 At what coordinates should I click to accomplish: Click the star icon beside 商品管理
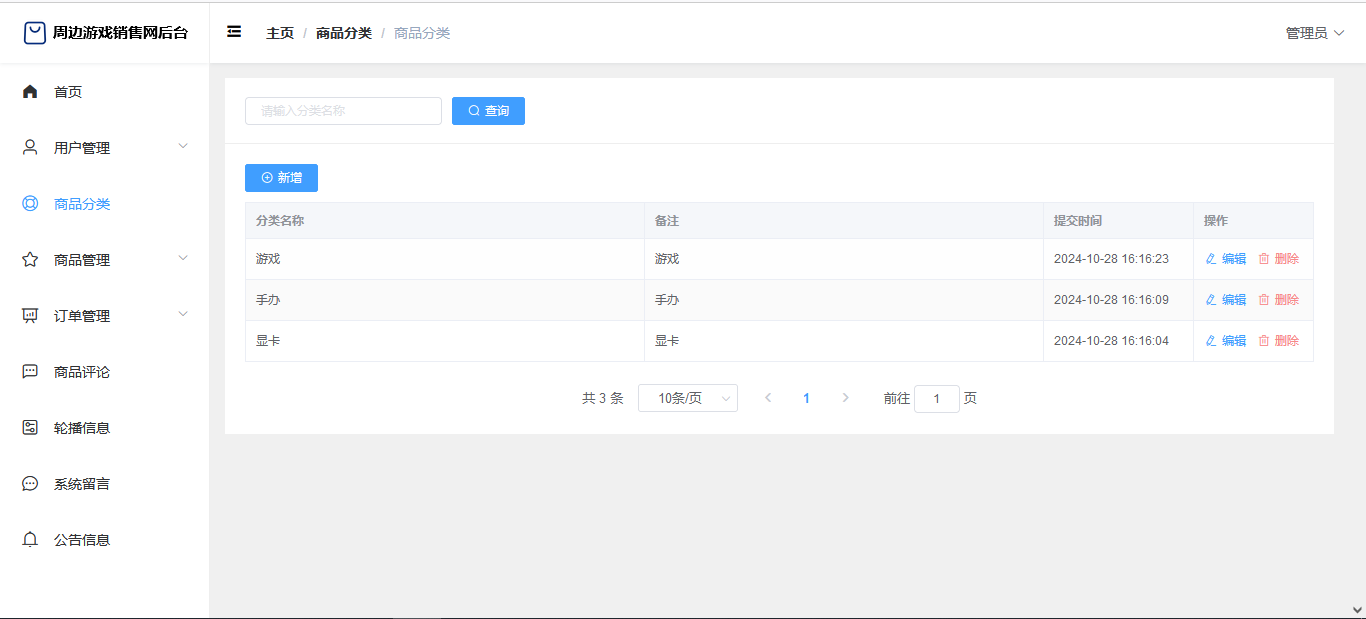(30, 260)
